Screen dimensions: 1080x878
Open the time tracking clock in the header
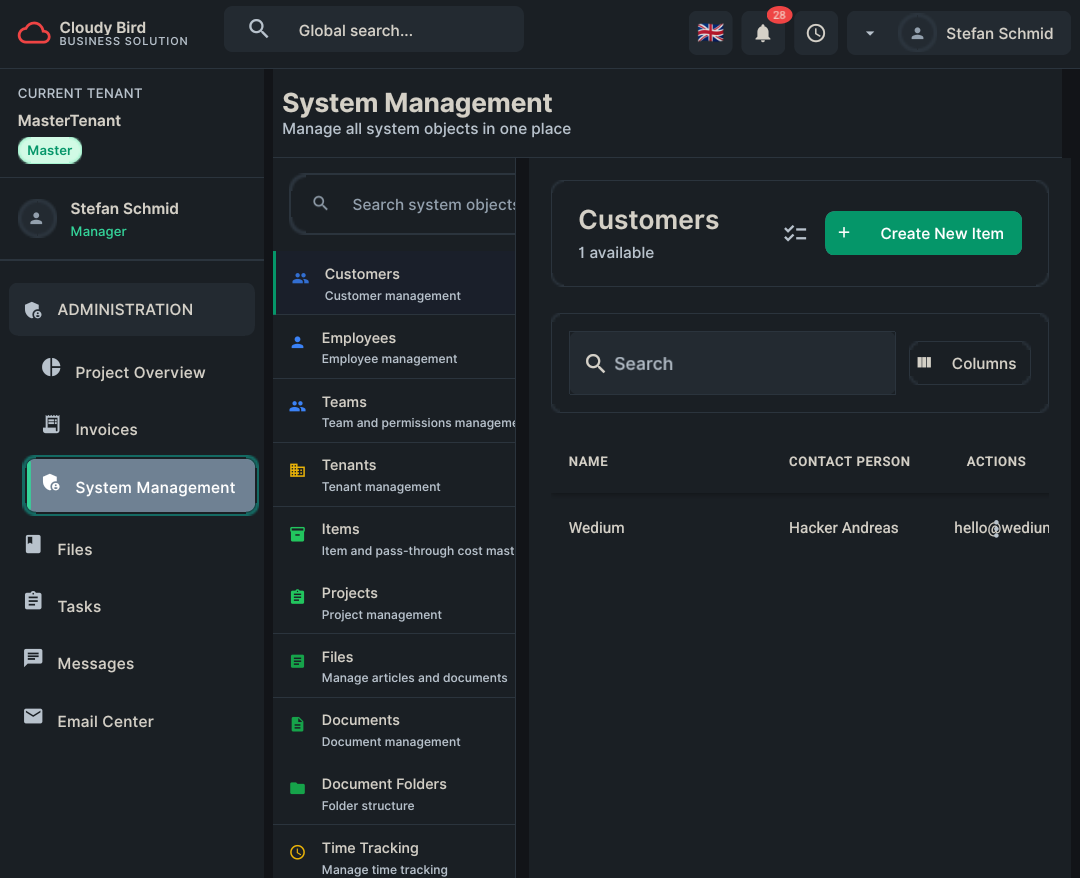pyautogui.click(x=815, y=32)
